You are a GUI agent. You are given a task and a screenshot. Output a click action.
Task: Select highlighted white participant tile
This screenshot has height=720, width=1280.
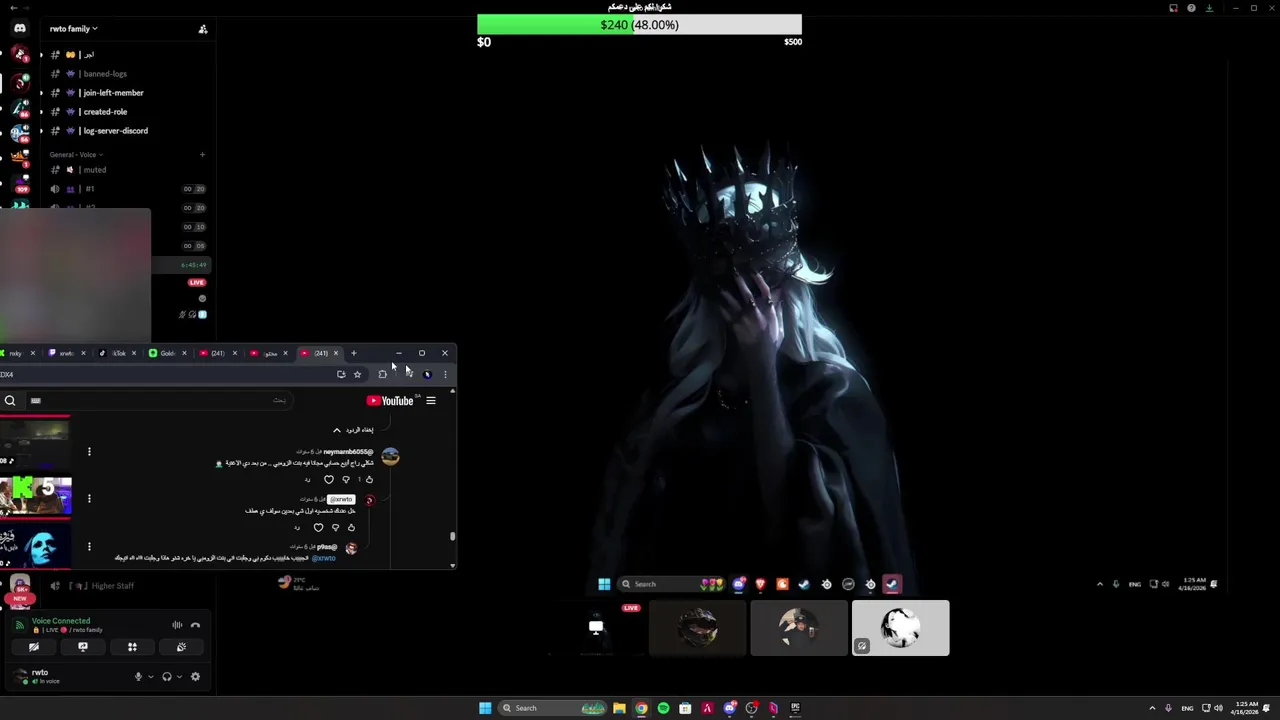tap(900, 628)
